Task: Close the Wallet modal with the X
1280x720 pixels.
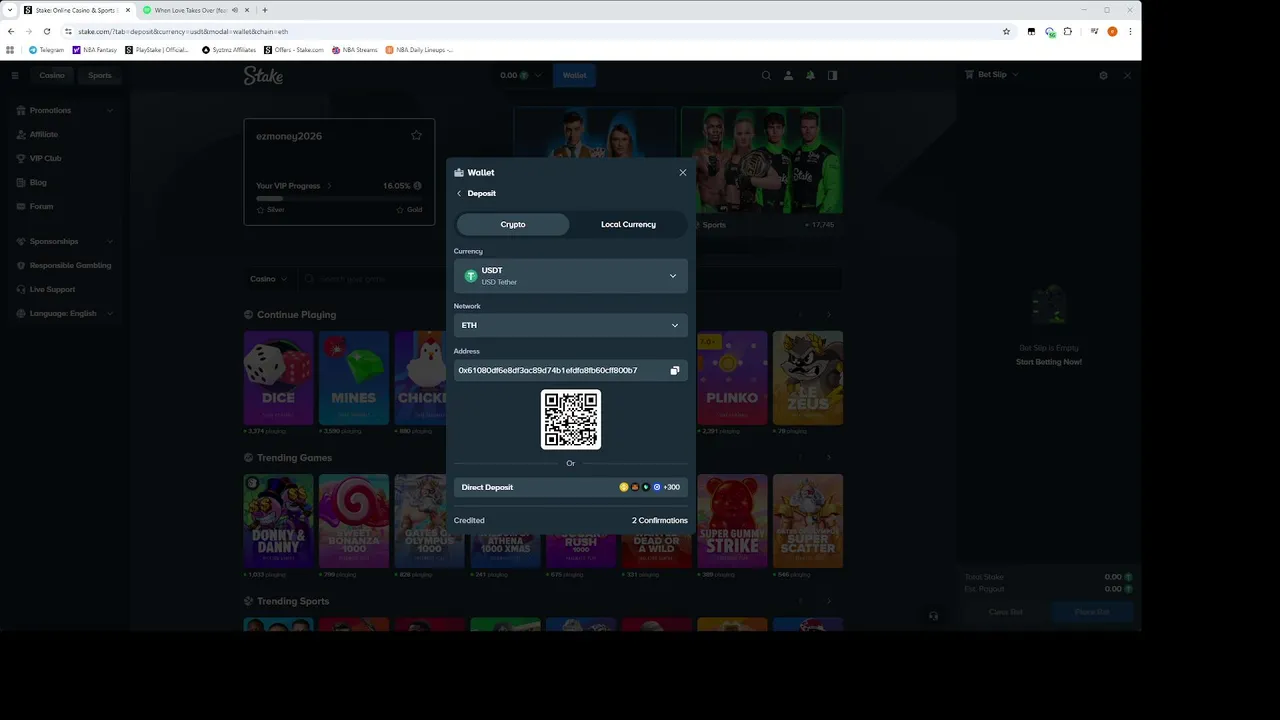Action: pos(683,172)
